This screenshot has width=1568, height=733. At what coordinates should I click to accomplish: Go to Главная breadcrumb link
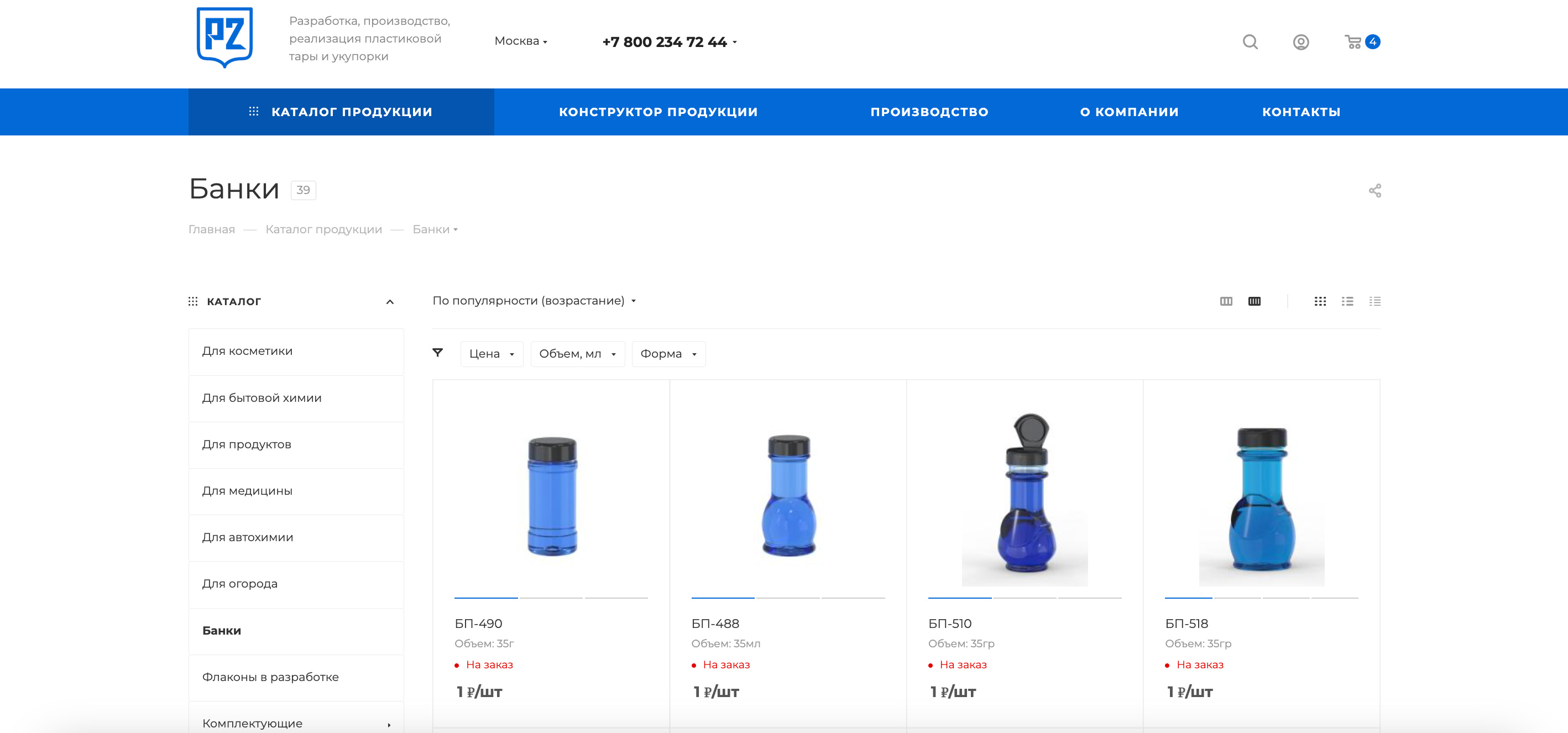(211, 229)
